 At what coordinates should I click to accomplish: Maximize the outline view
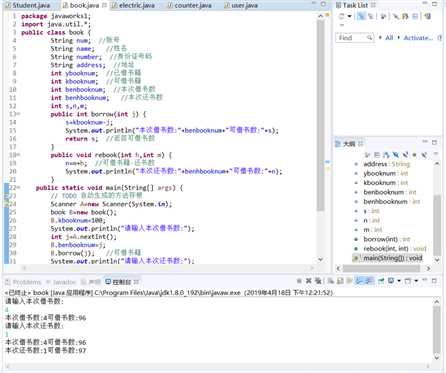434,142
